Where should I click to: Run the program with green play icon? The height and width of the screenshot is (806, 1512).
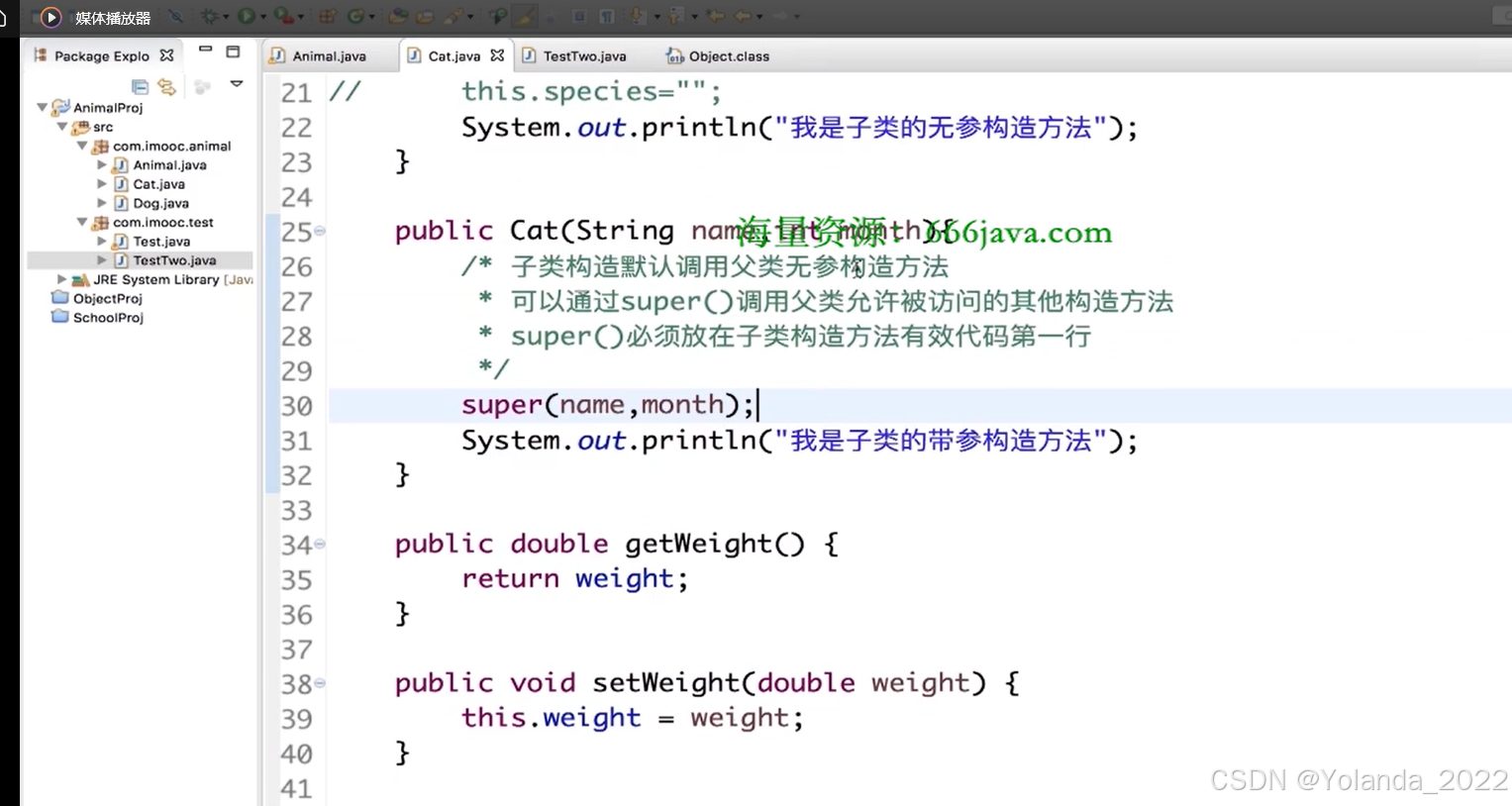(x=247, y=17)
